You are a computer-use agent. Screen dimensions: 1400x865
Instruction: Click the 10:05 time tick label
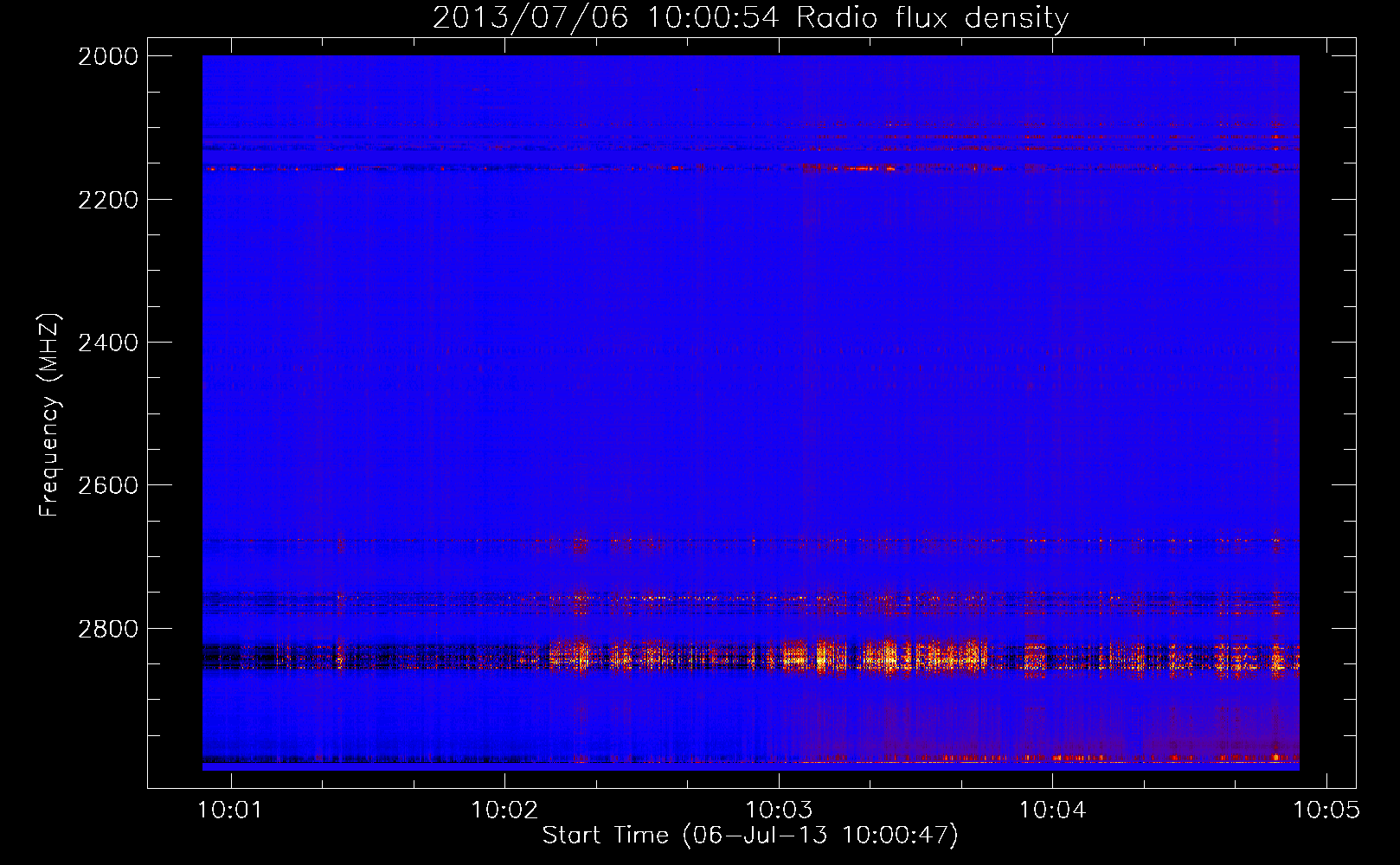point(1326,810)
